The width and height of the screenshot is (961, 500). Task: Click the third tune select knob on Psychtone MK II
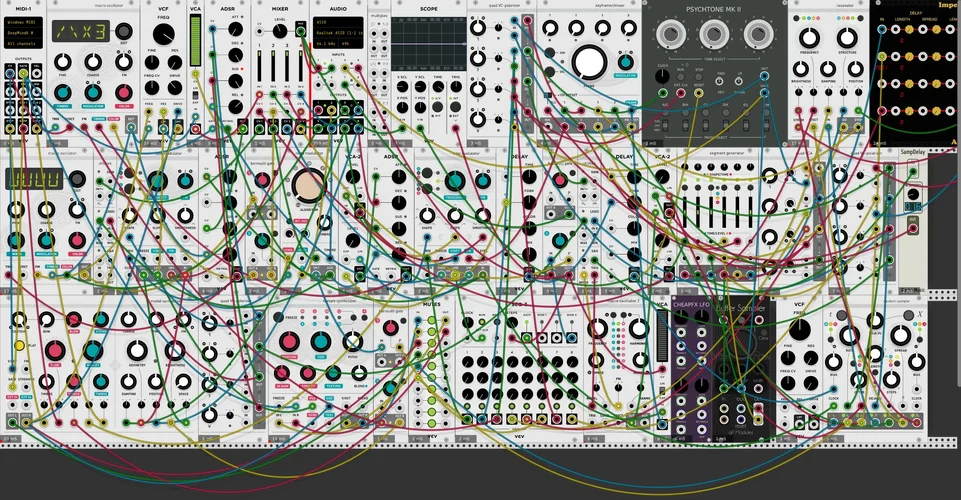pyautogui.click(x=758, y=34)
